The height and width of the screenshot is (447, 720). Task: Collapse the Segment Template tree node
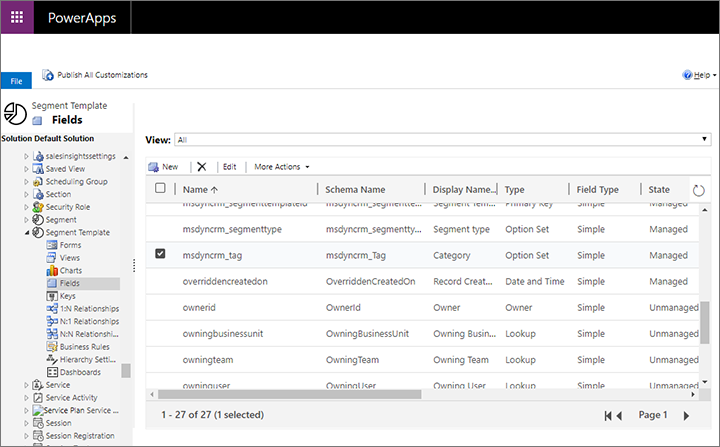pyautogui.click(x=27, y=232)
